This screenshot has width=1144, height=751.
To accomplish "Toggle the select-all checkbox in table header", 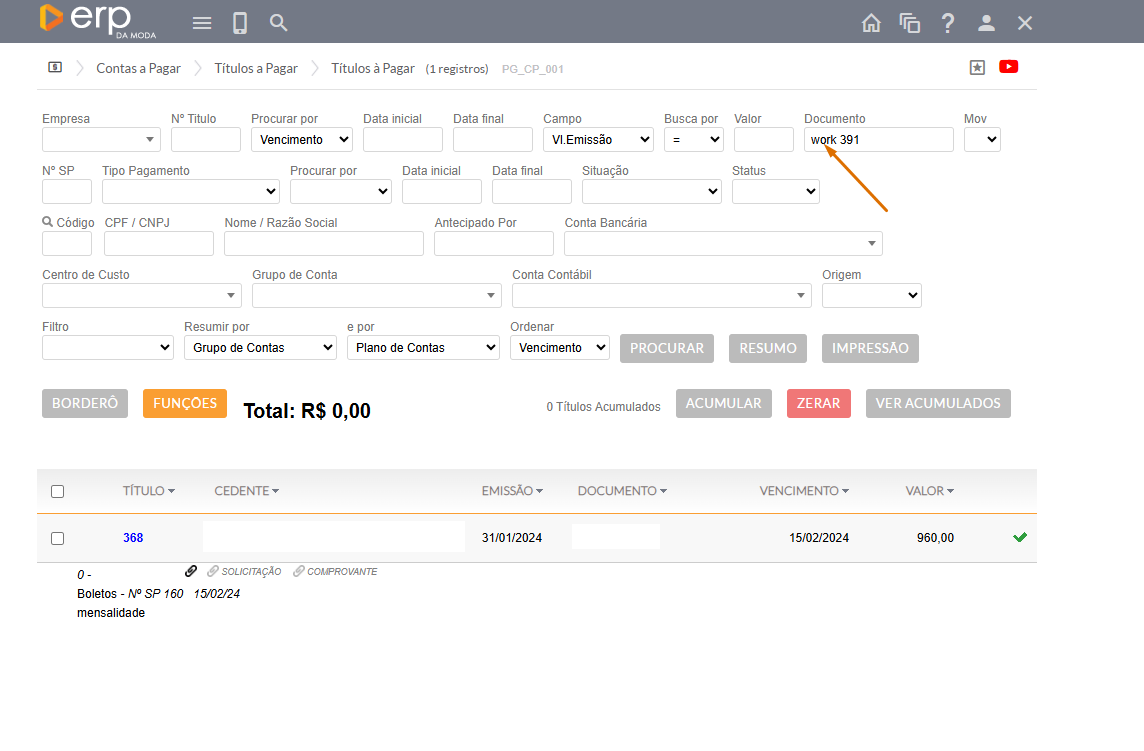I will click(57, 491).
